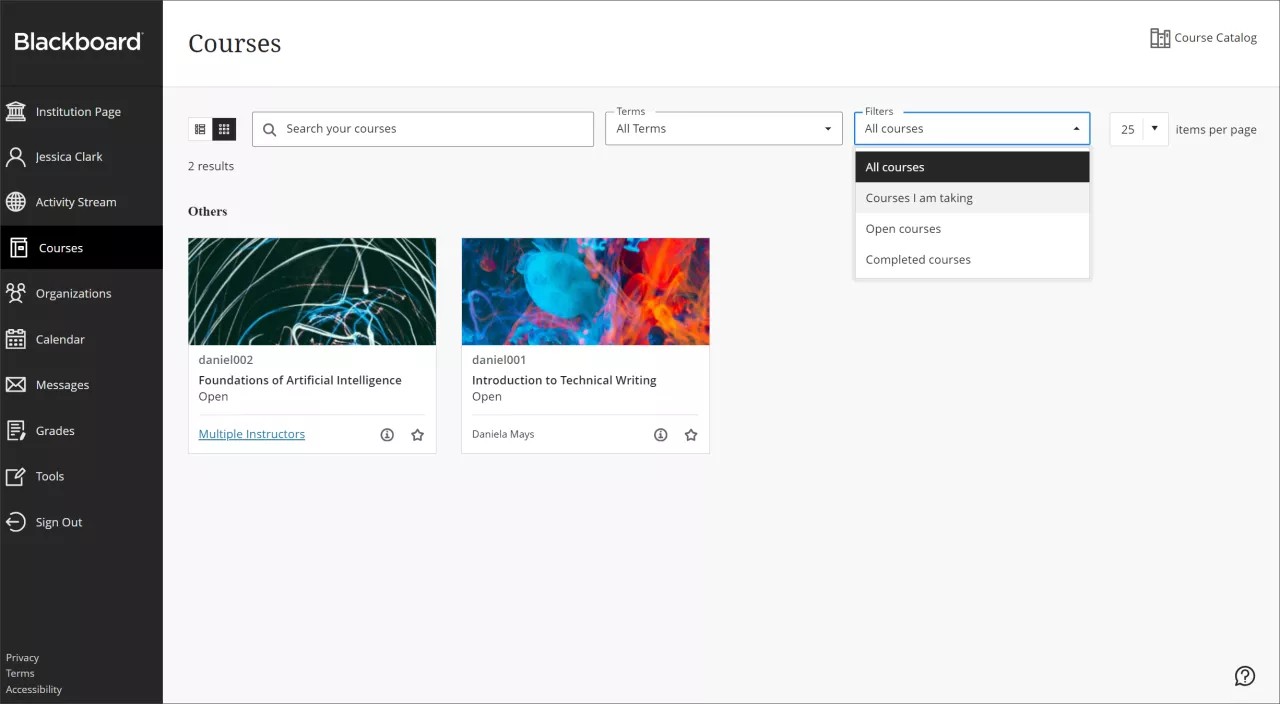
Task: Open the Accessibility page
Action: tap(33, 689)
